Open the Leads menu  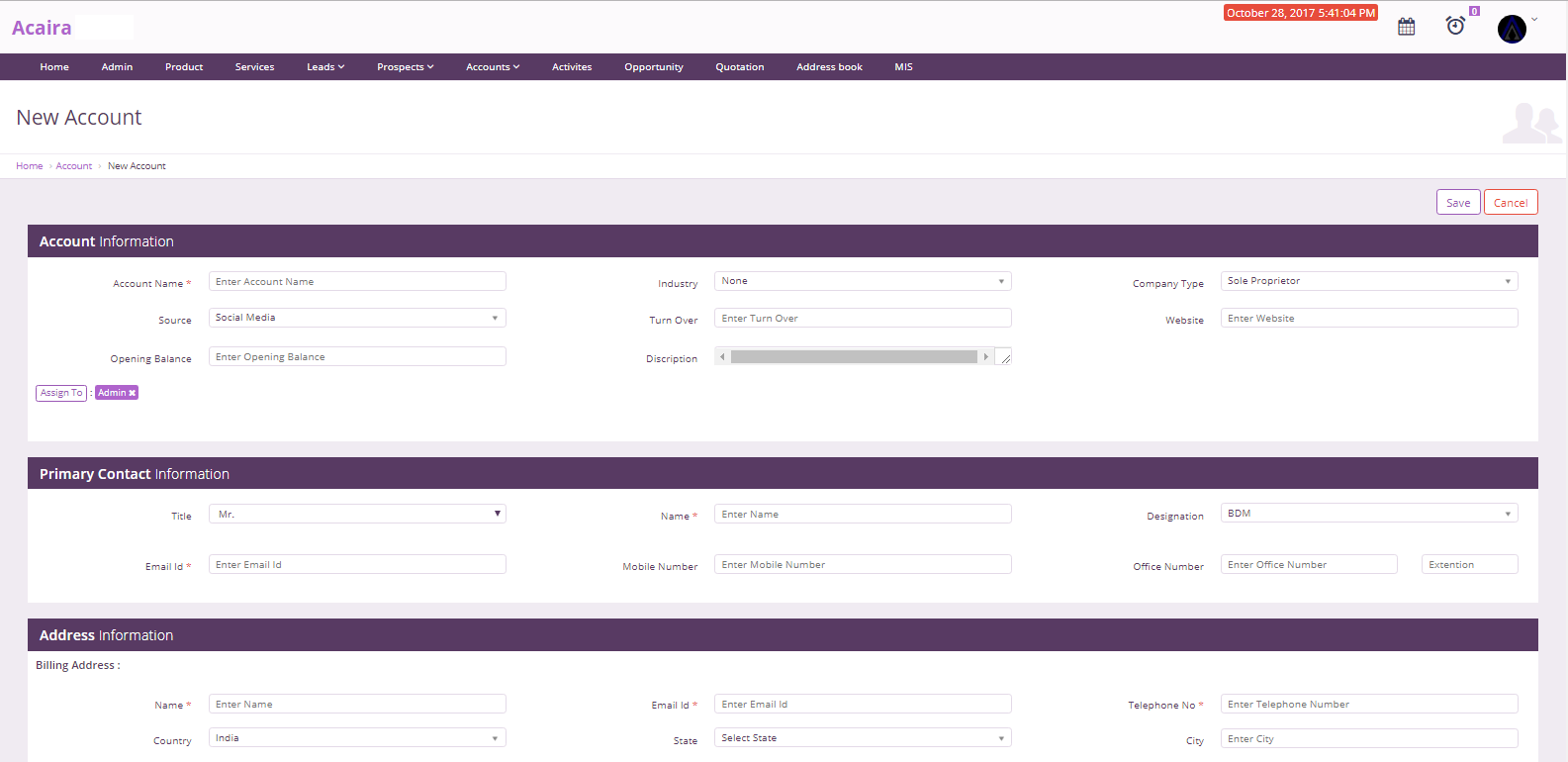click(x=324, y=67)
